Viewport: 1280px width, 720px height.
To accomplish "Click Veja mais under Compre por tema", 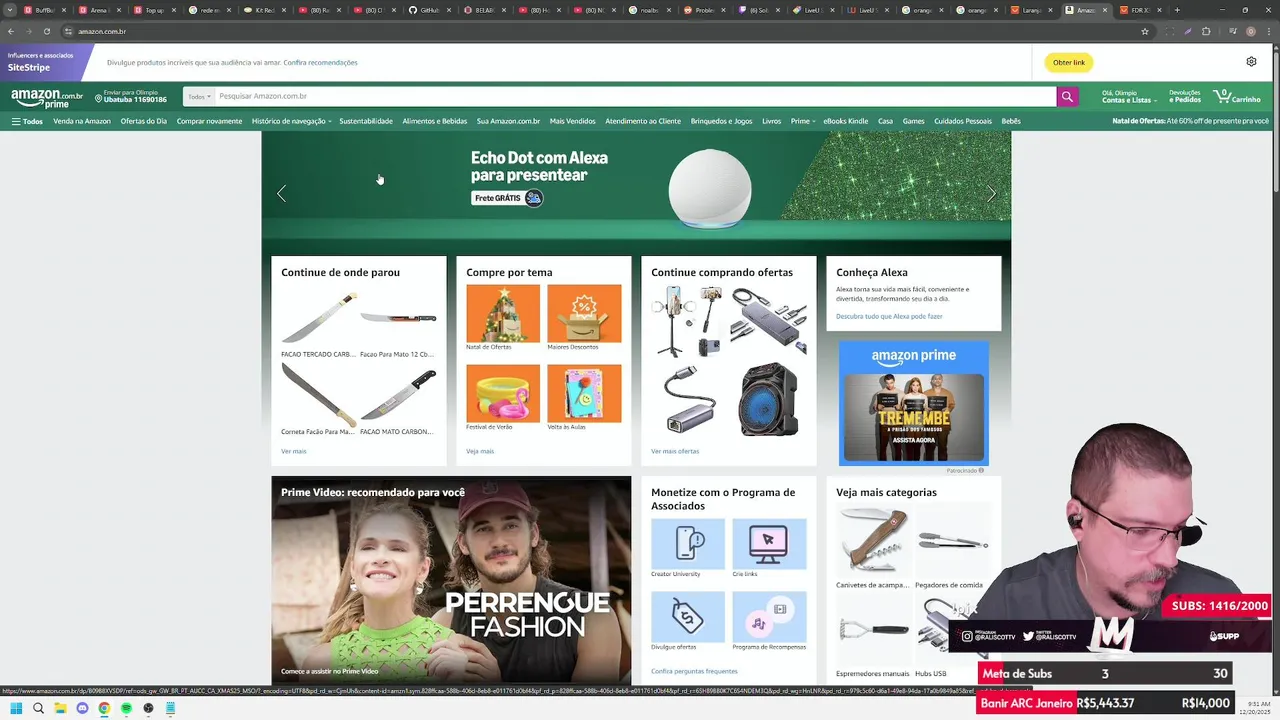I will pyautogui.click(x=480, y=451).
